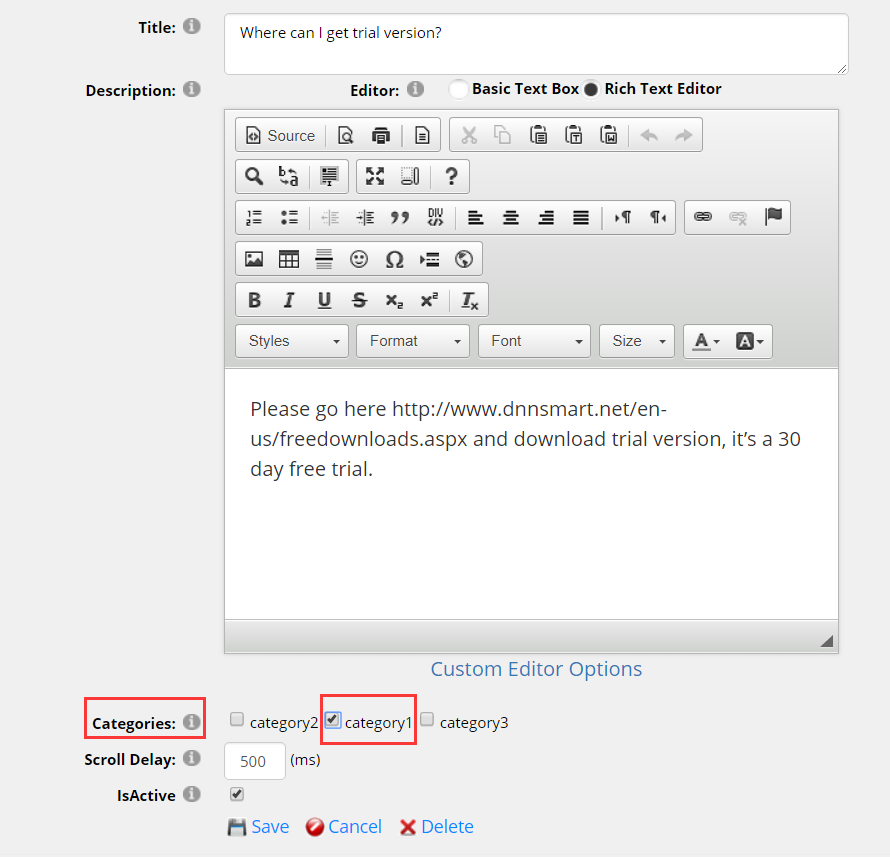Open the text color picker
Screen dimensions: 890x857
point(706,341)
